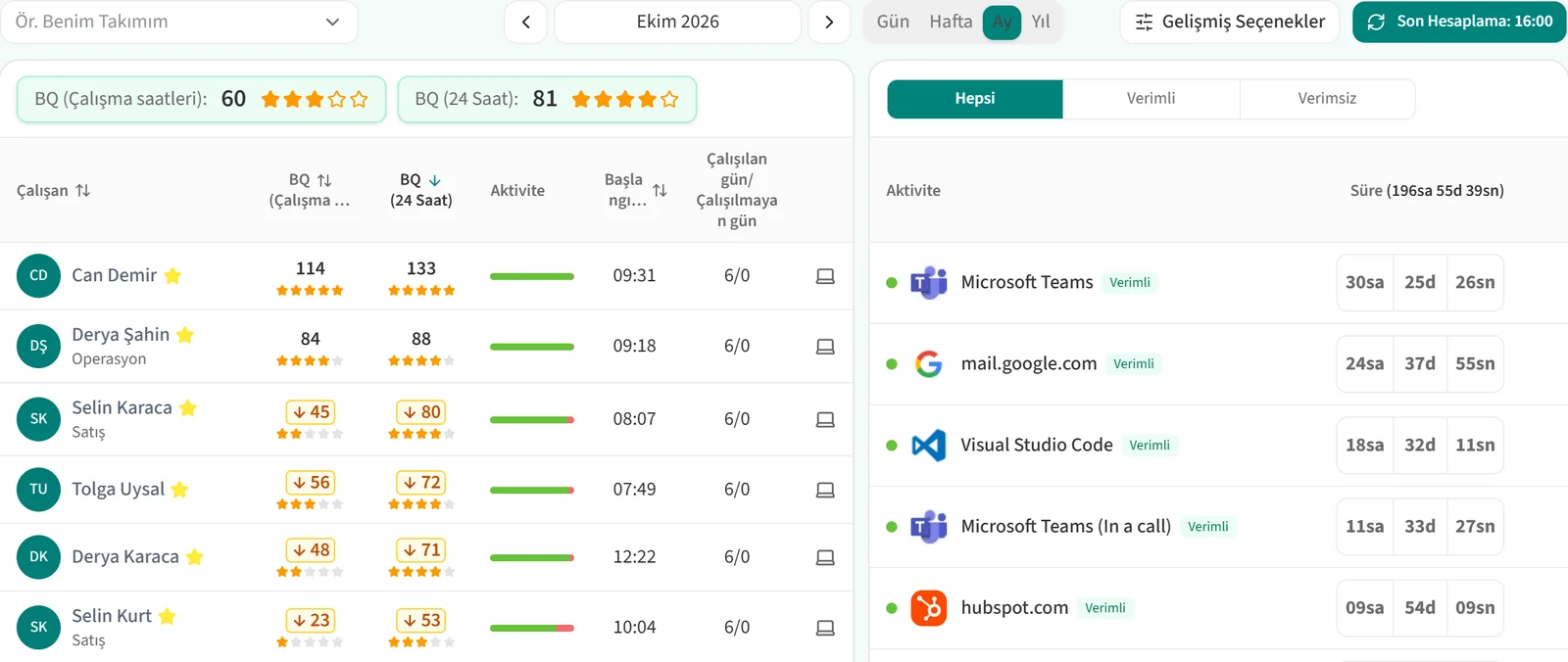Refresh via Son Hesaplama button
This screenshot has height=662, width=1568.
(x=1459, y=22)
